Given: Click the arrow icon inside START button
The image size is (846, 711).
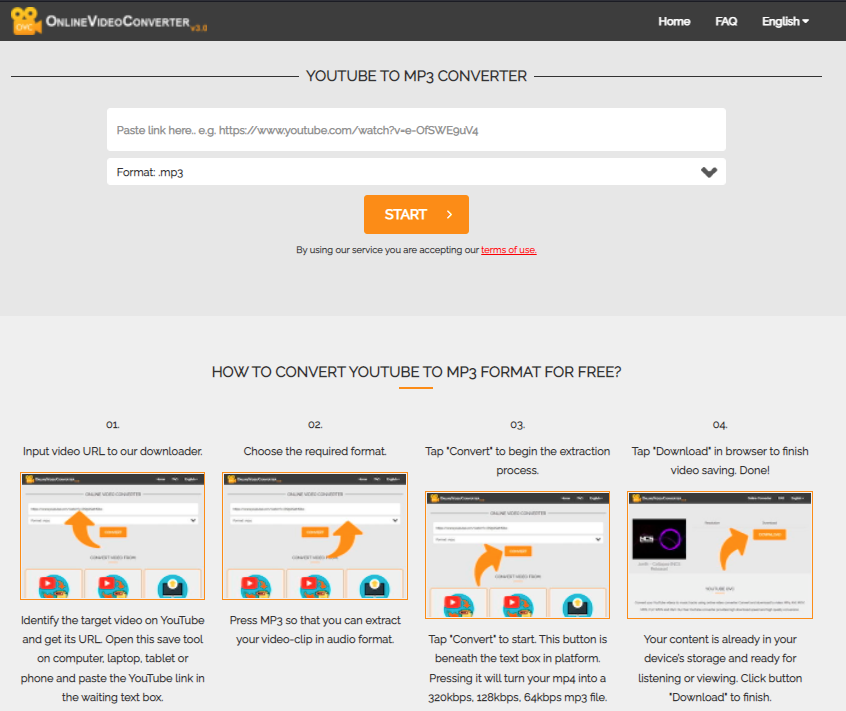Looking at the screenshot, I should pyautogui.click(x=449, y=215).
